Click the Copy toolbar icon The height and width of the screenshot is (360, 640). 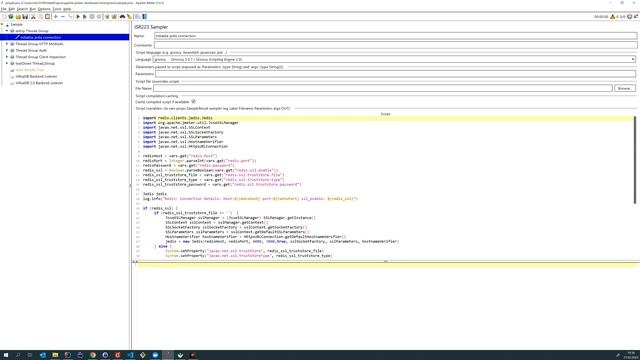tap(40, 17)
